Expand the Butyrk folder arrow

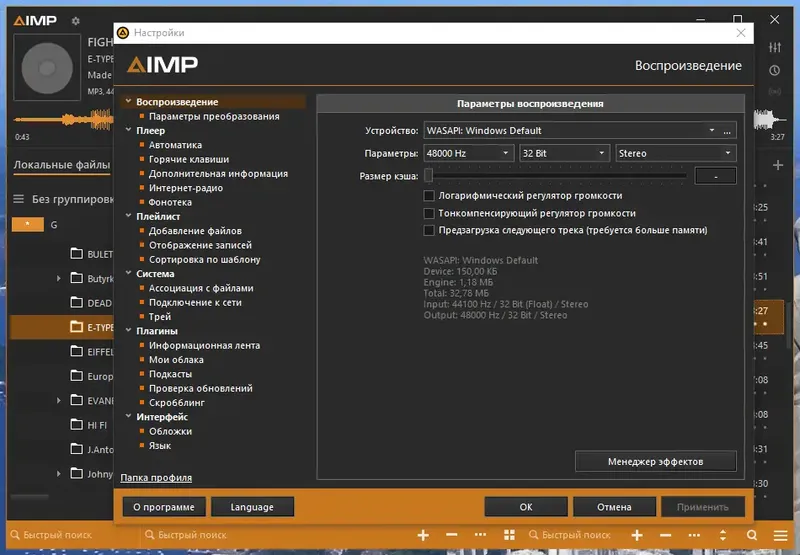[x=59, y=279]
